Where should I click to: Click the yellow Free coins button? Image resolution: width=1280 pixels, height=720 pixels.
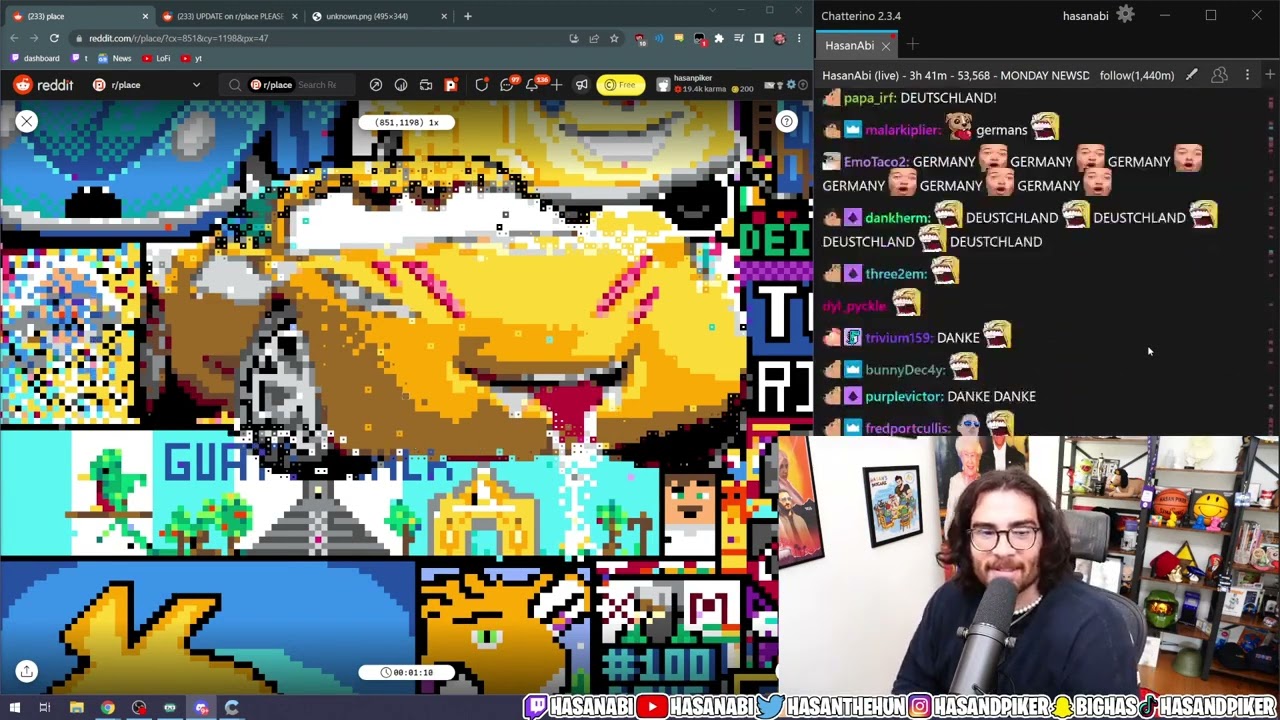(x=621, y=85)
